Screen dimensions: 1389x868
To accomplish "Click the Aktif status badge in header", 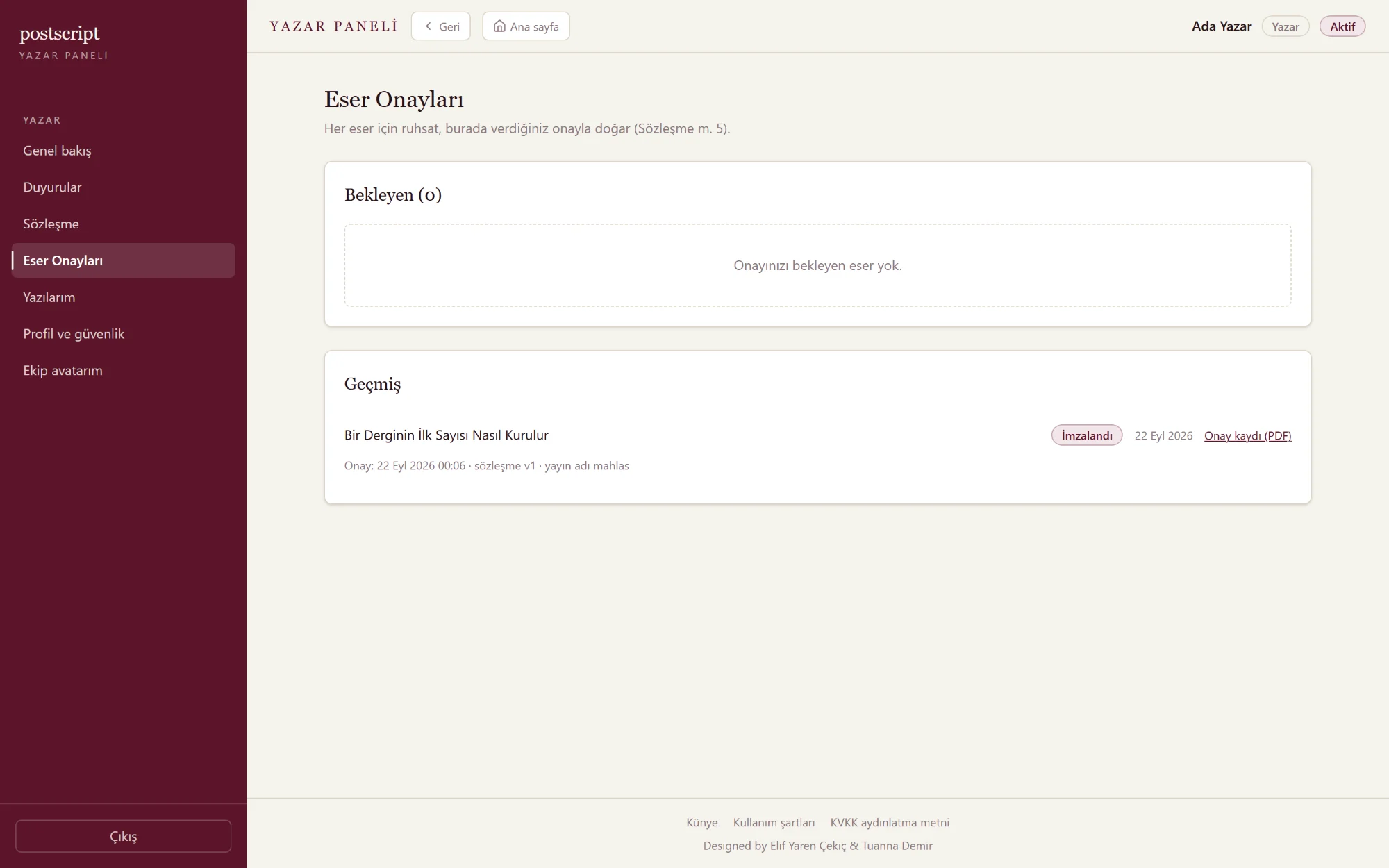I will click(x=1342, y=26).
